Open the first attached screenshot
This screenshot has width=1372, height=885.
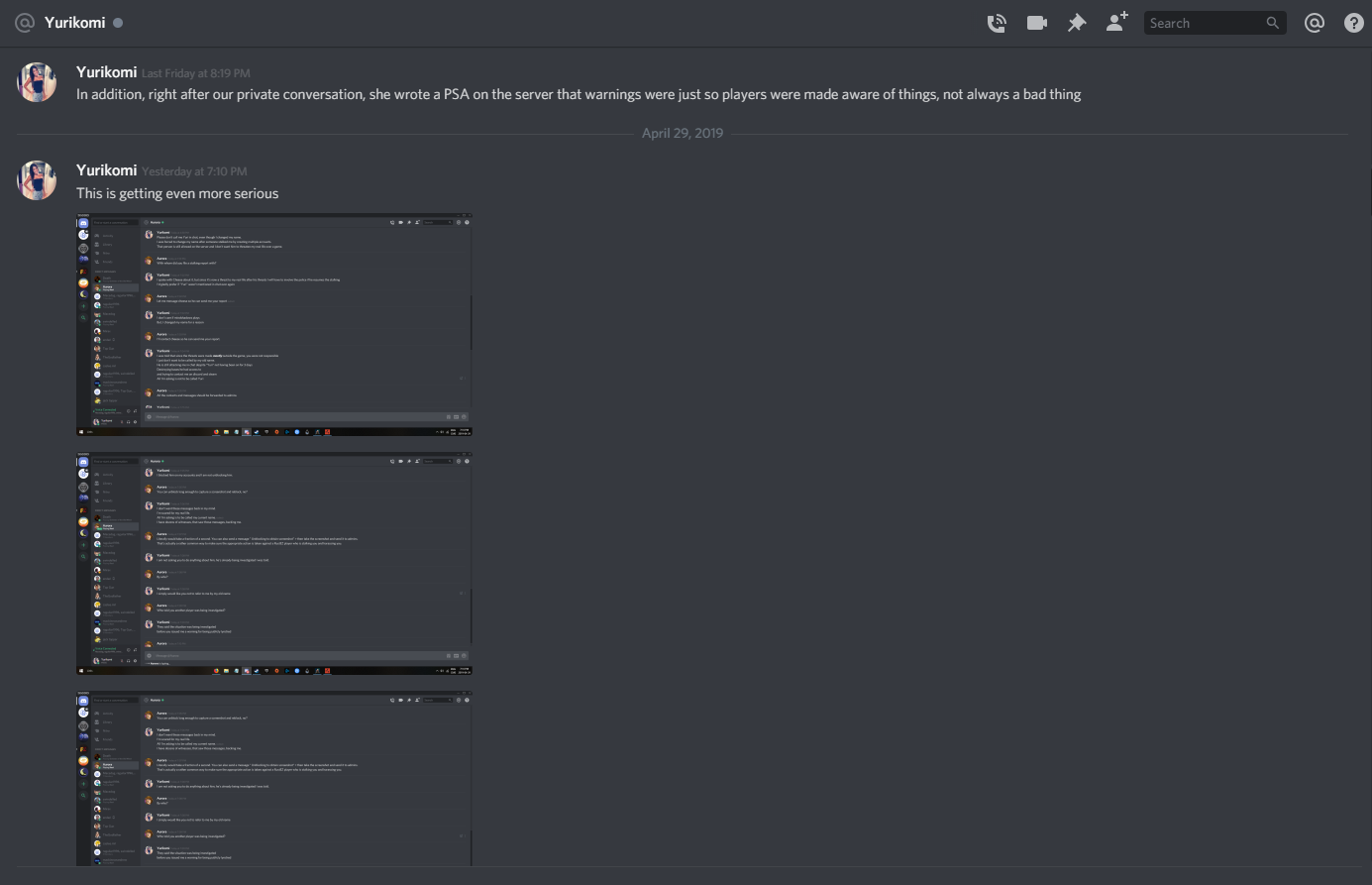tap(274, 324)
